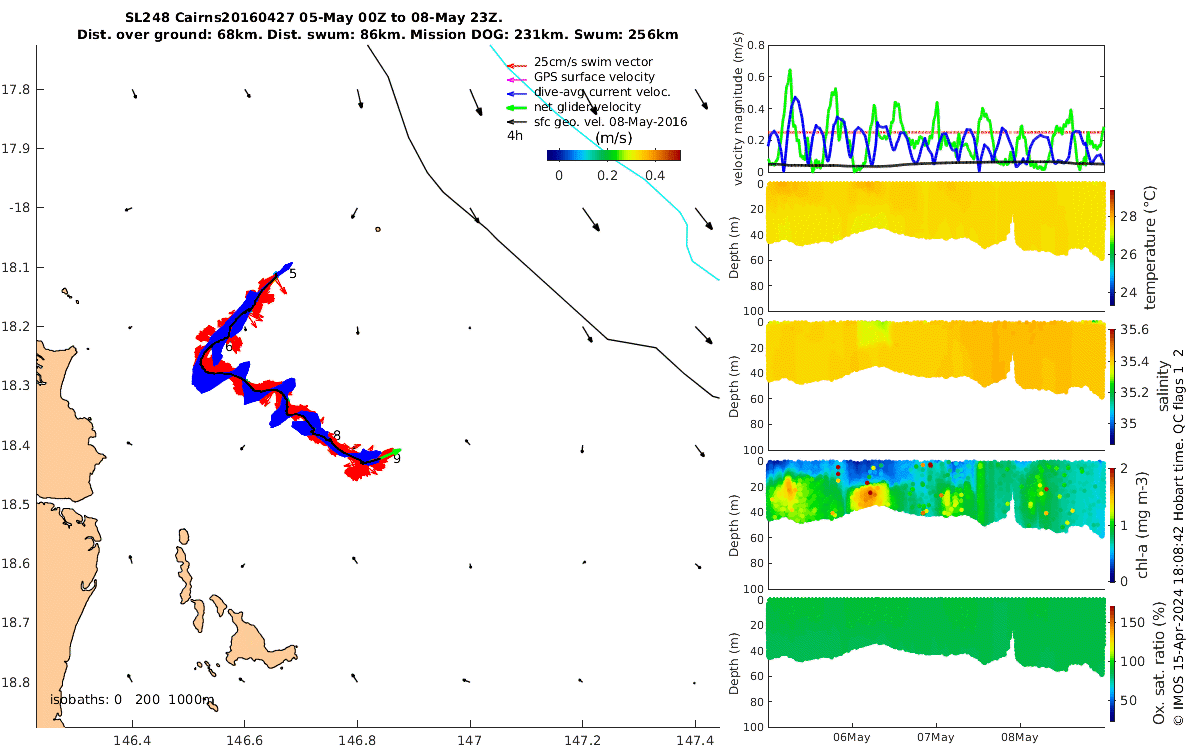Click the "Ox. sat. ratio (%)" colorbar label
The height and width of the screenshot is (750, 1200).
(x=1158, y=661)
